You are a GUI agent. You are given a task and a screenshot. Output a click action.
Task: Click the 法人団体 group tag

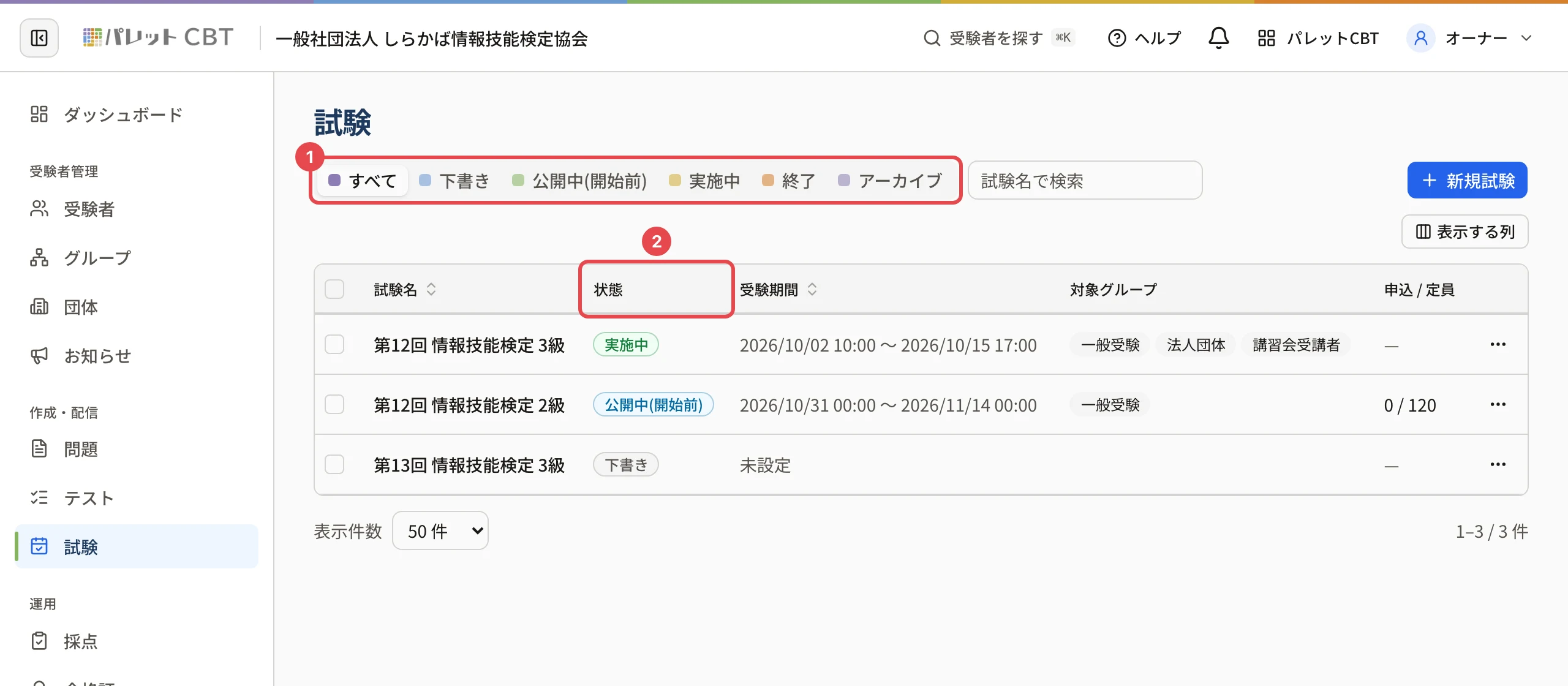1196,345
